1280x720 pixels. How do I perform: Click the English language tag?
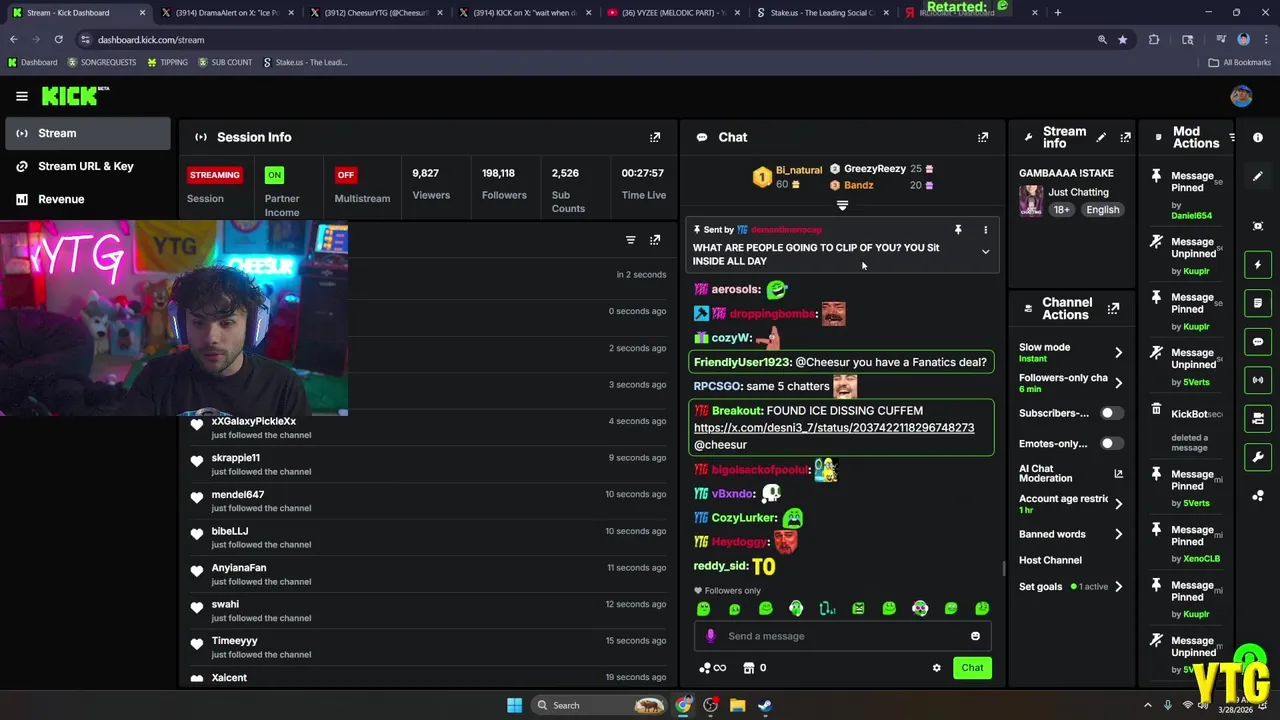point(1102,210)
